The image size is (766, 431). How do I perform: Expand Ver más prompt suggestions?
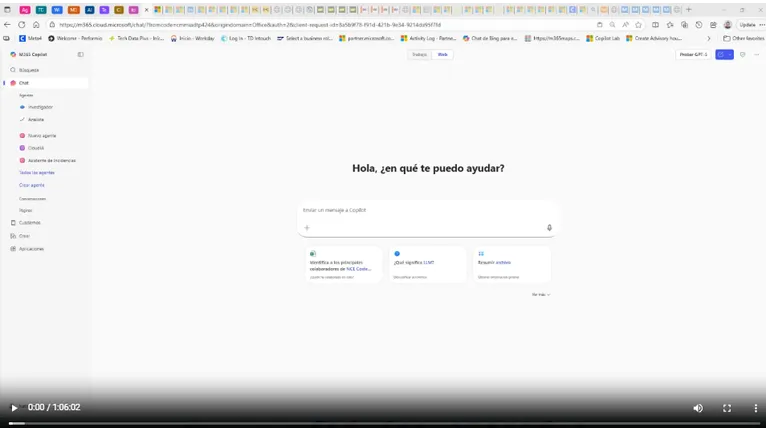point(541,295)
